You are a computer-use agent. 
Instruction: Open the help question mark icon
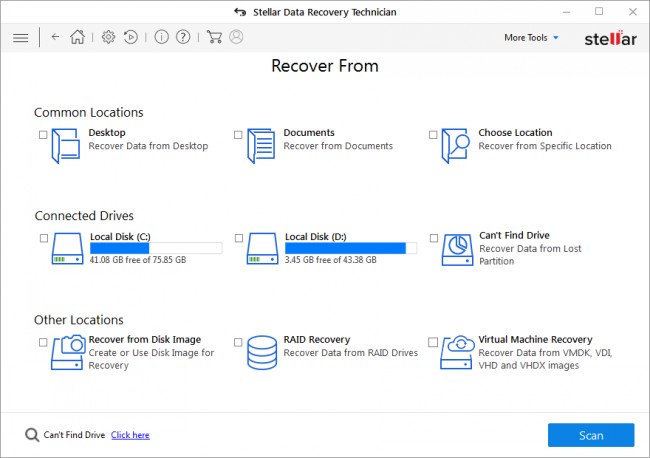point(183,37)
